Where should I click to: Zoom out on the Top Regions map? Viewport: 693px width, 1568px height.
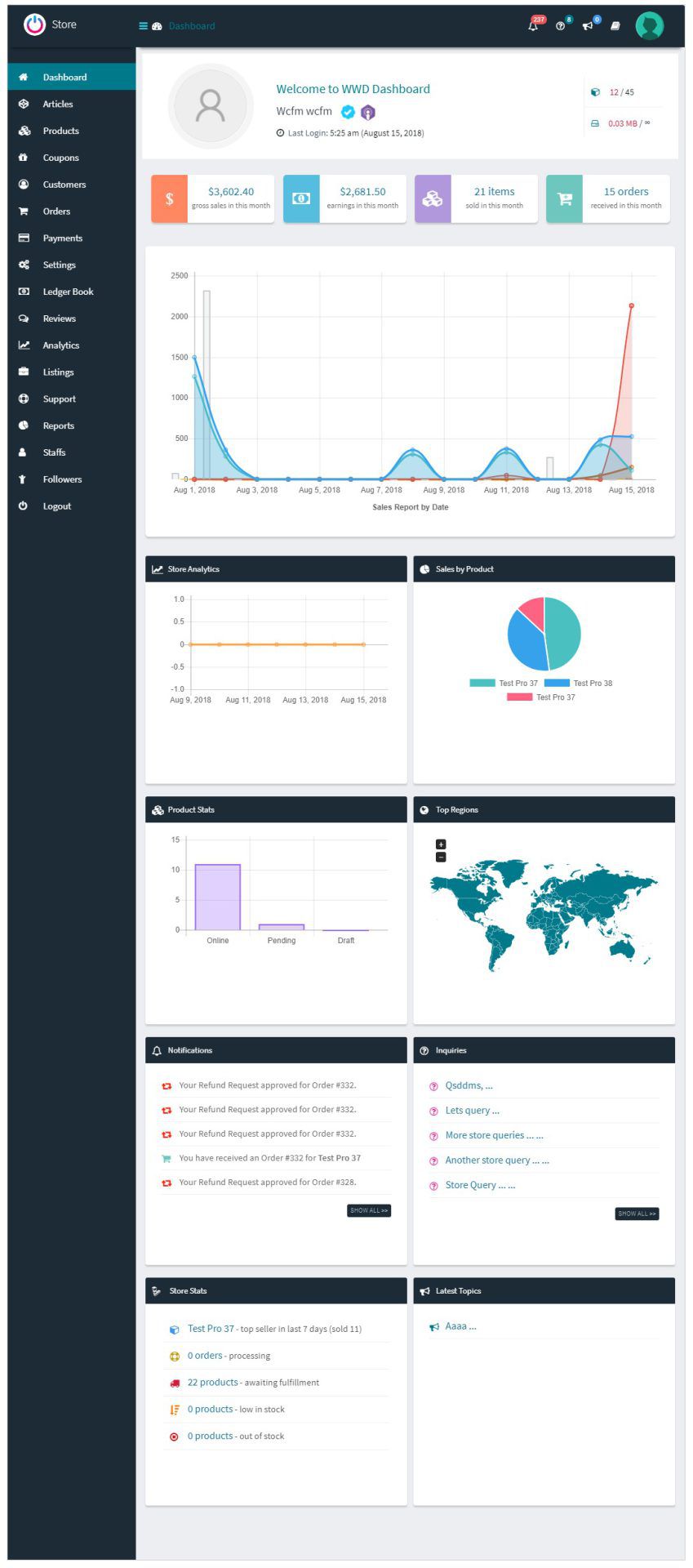click(441, 857)
